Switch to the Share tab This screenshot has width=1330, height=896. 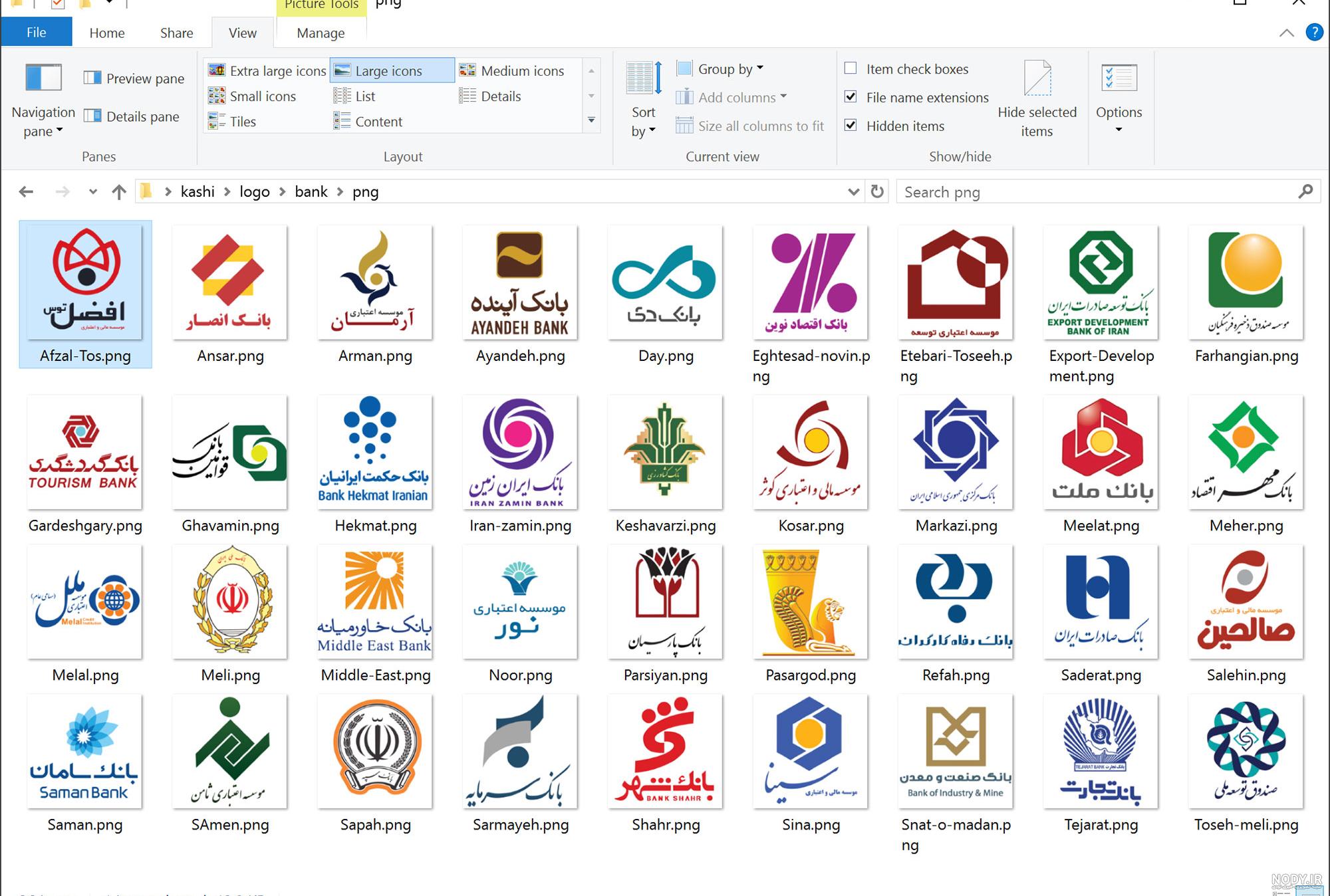pyautogui.click(x=176, y=33)
